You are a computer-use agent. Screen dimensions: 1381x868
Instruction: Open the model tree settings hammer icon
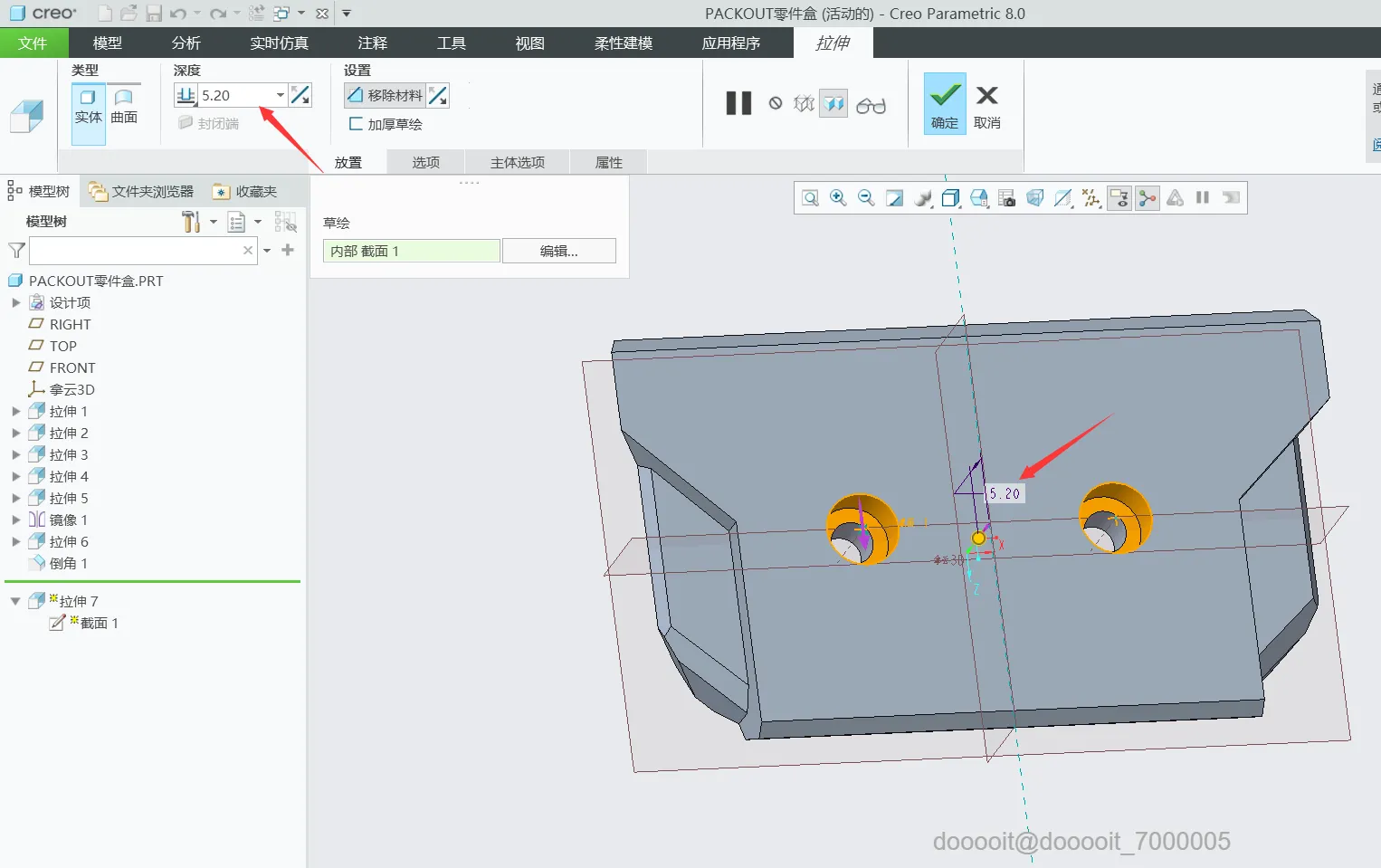tap(191, 222)
